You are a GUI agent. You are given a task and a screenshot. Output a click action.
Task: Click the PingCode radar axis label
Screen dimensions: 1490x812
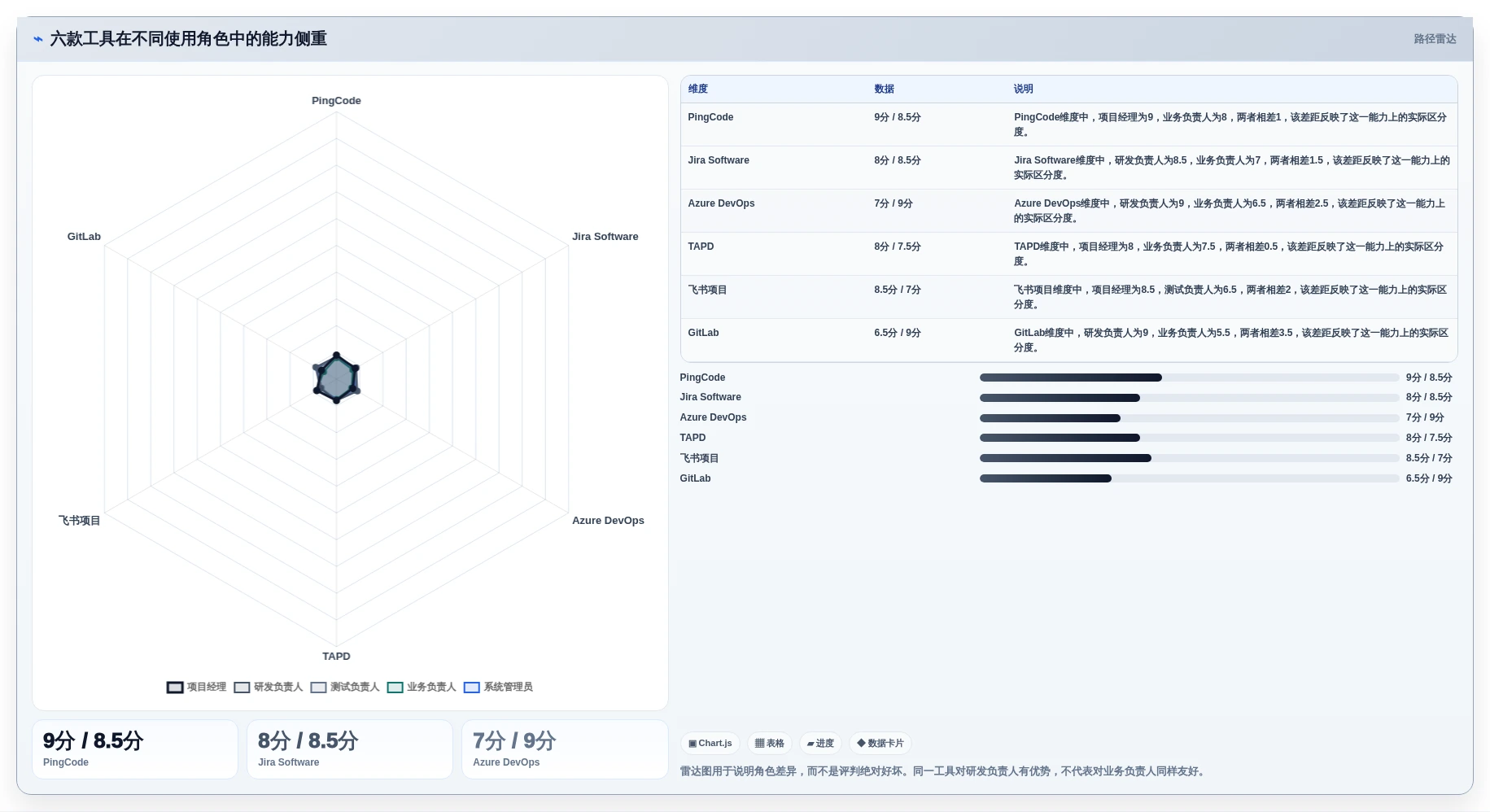(x=336, y=101)
